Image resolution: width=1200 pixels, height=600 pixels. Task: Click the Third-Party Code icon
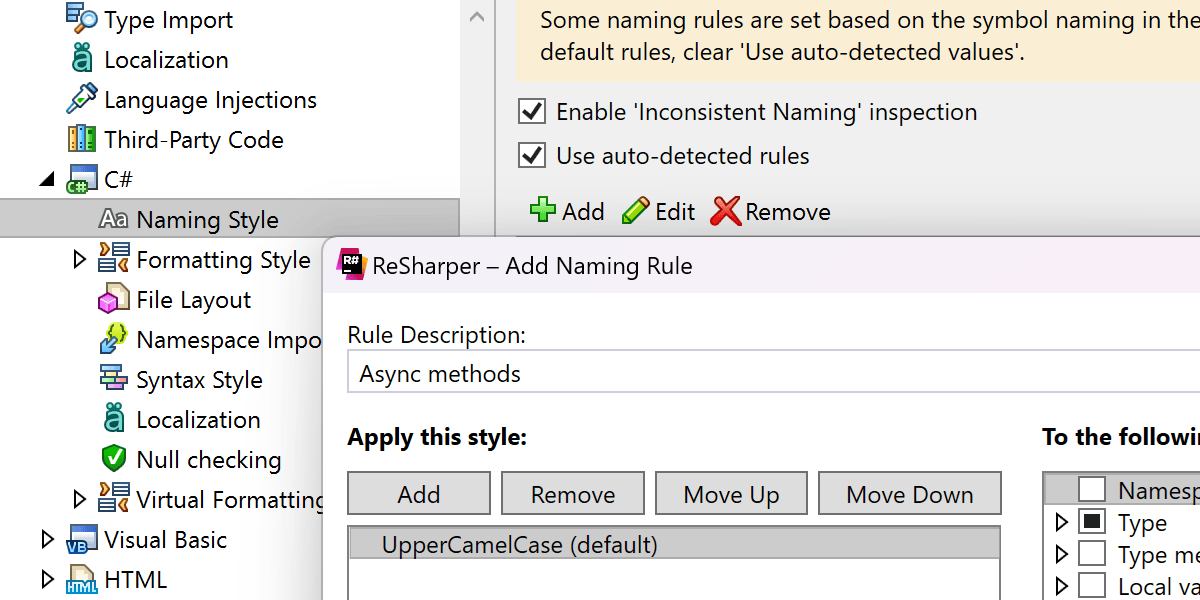click(x=81, y=139)
